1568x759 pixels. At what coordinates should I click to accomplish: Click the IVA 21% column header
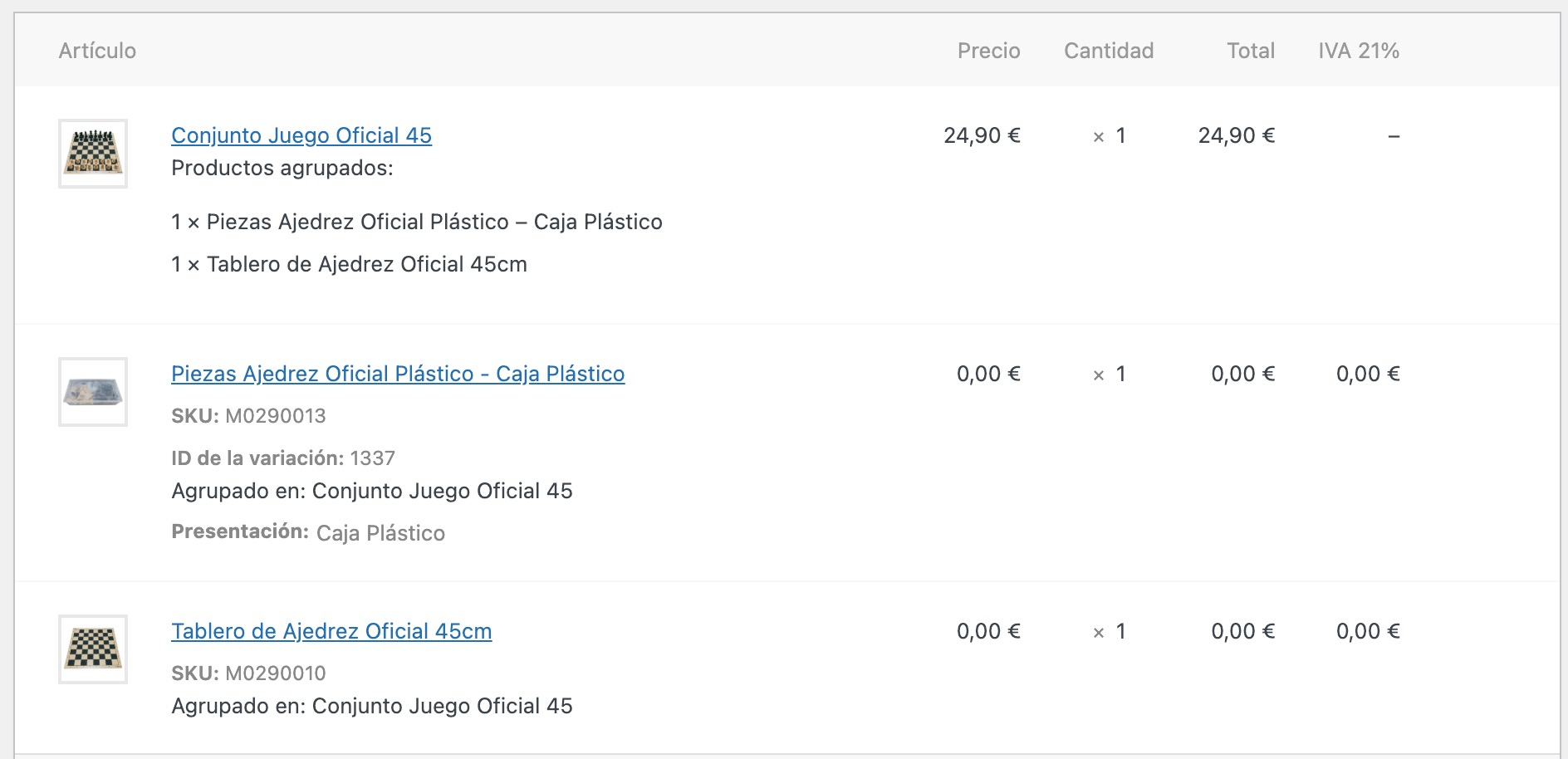pos(1359,51)
